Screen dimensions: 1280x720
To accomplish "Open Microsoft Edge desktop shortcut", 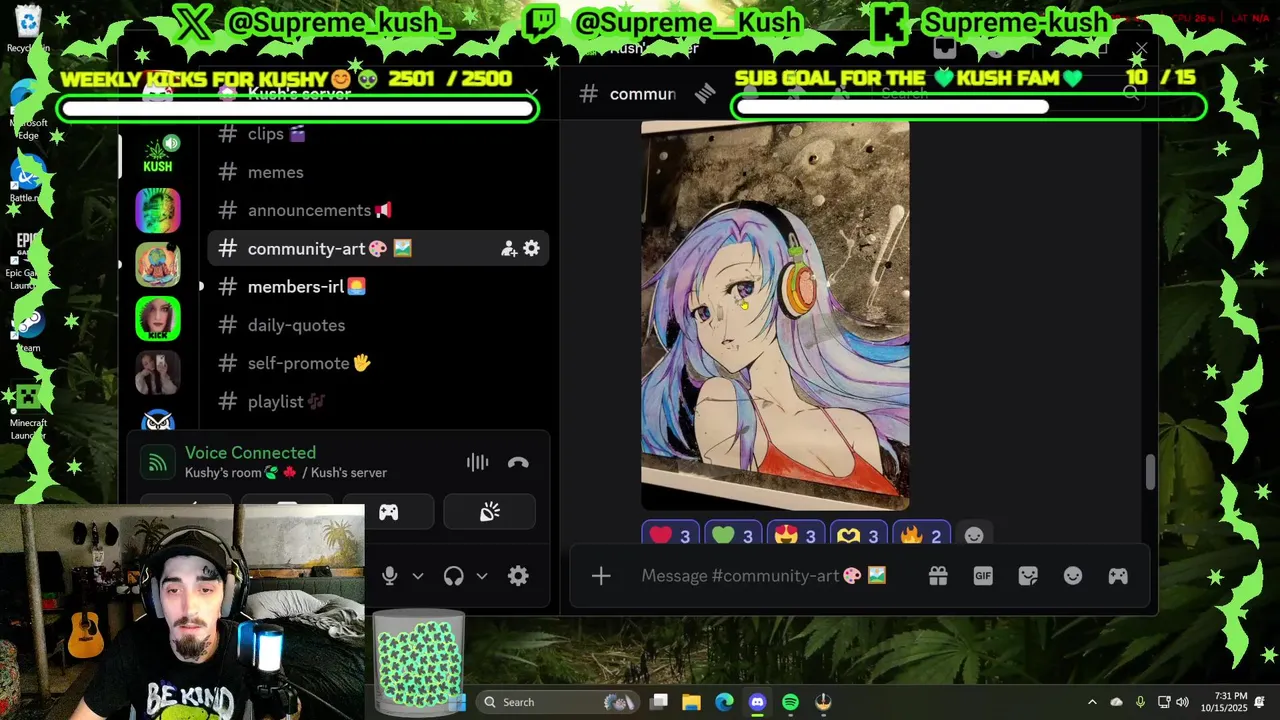I will (28, 110).
